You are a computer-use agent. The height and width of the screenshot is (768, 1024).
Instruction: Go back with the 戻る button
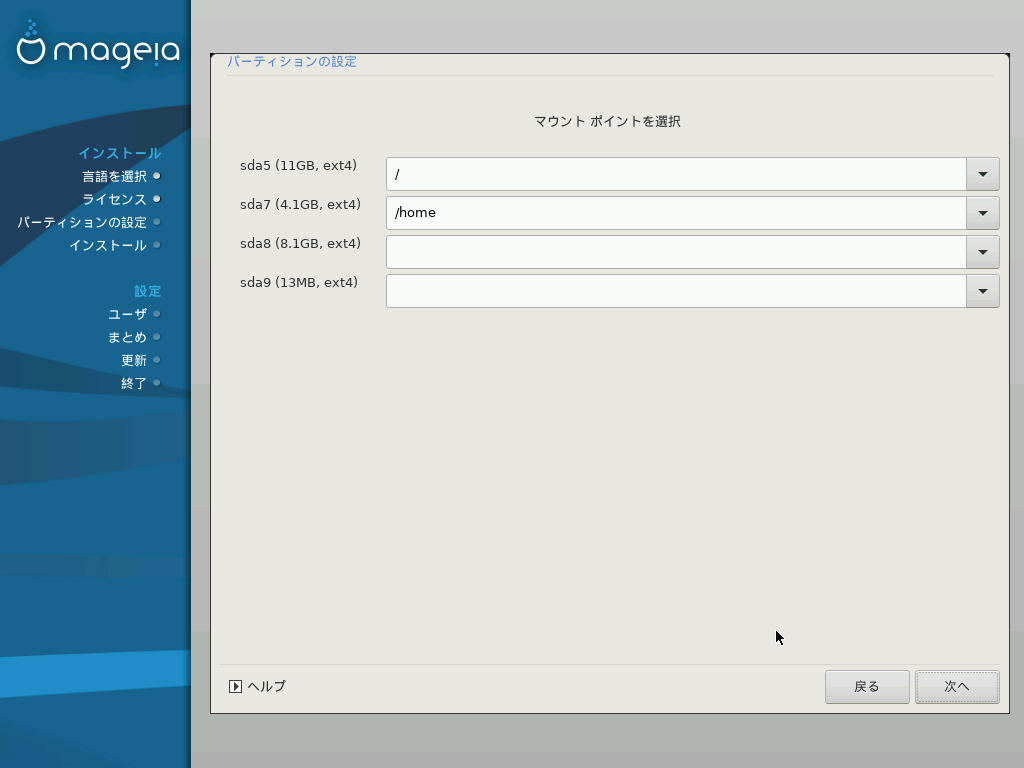(x=867, y=687)
